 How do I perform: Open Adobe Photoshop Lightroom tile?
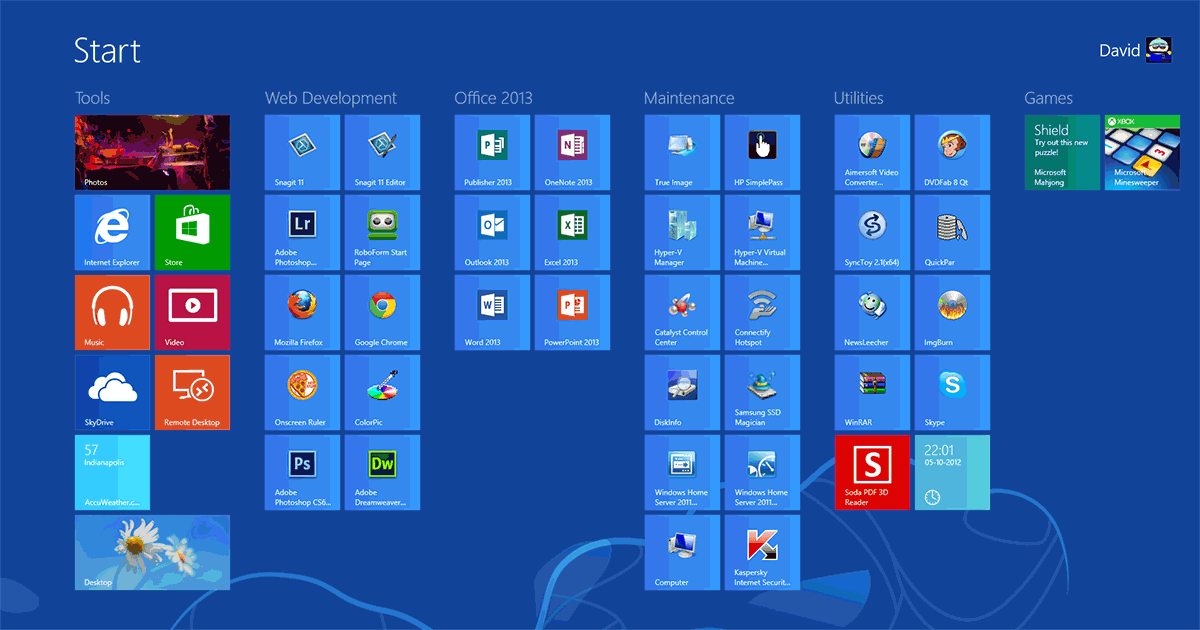pos(302,232)
